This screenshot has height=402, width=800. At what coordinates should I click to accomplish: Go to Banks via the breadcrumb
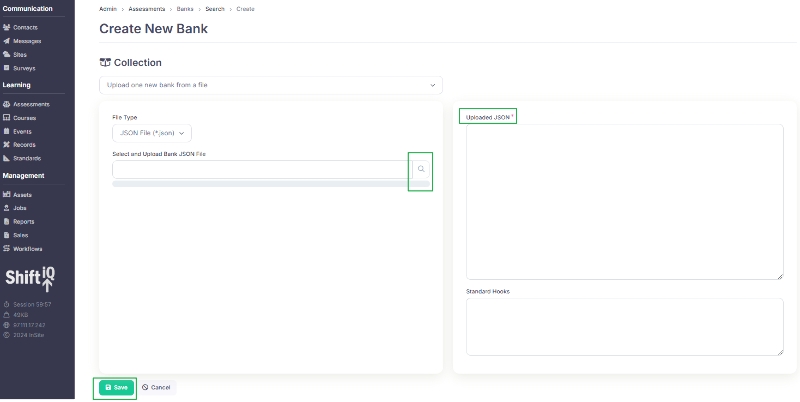[185, 8]
